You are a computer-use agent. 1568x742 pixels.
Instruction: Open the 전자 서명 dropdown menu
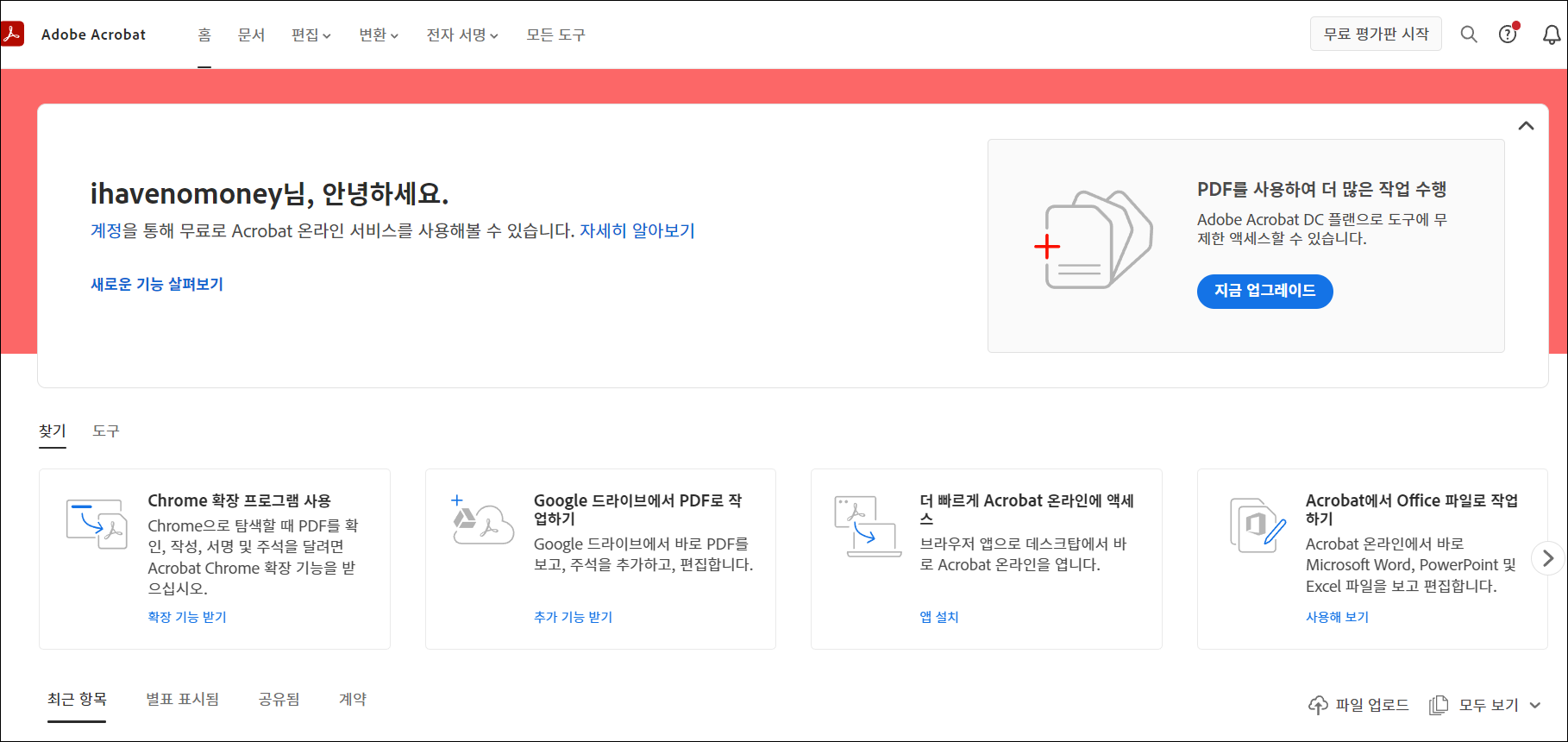tap(462, 35)
